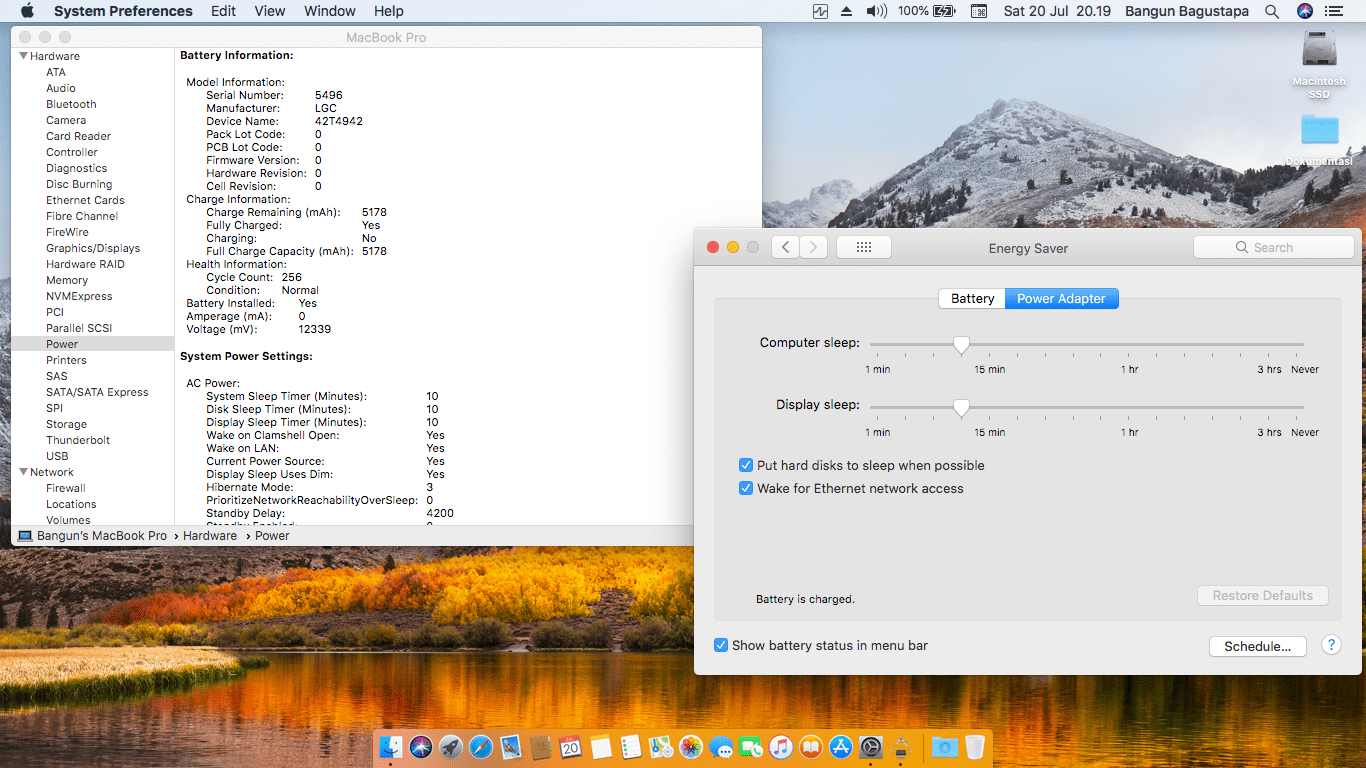The width and height of the screenshot is (1366, 768).
Task: Launch Siri from the dock
Action: tap(421, 747)
